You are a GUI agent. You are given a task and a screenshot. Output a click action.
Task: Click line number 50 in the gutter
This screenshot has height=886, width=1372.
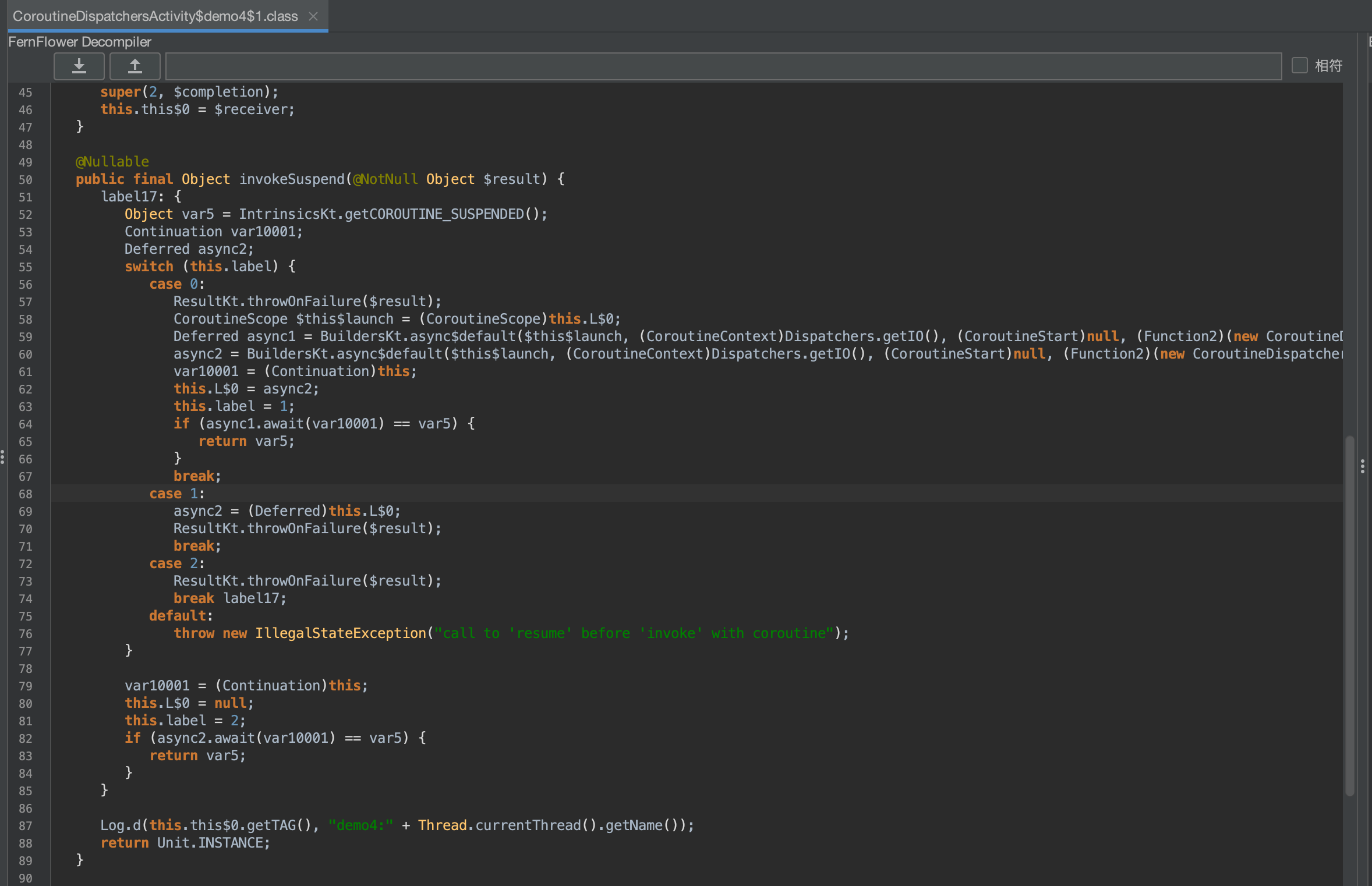pos(26,180)
